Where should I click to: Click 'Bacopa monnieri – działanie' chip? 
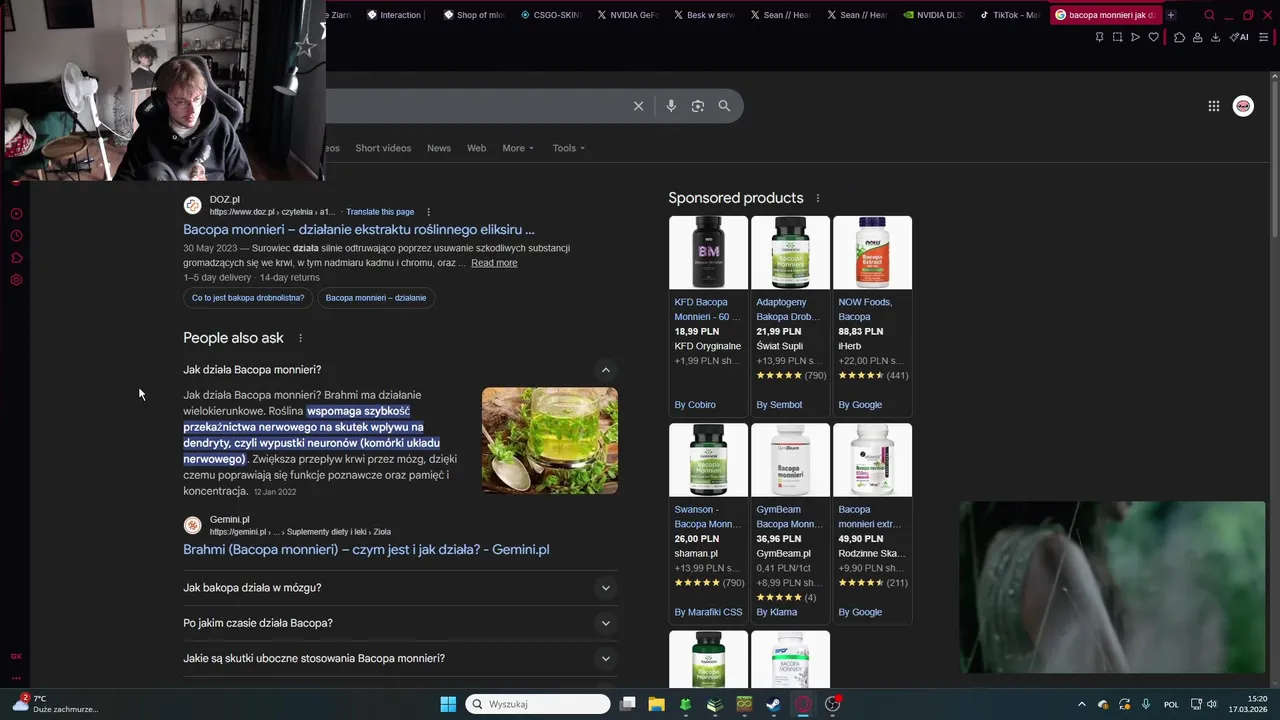(x=376, y=298)
